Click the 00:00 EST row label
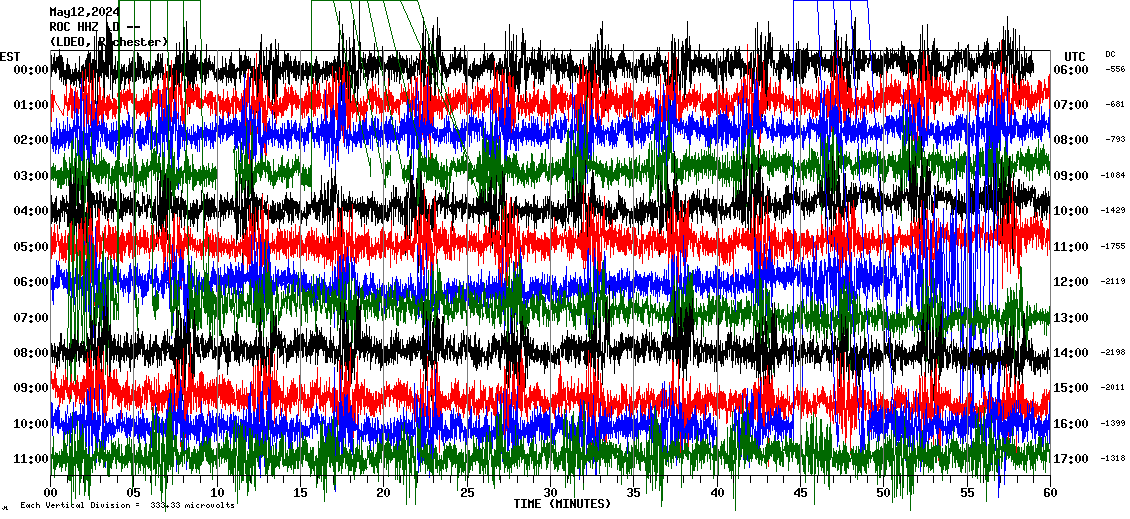Image resolution: width=1130 pixels, height=519 pixels. click(x=30, y=70)
